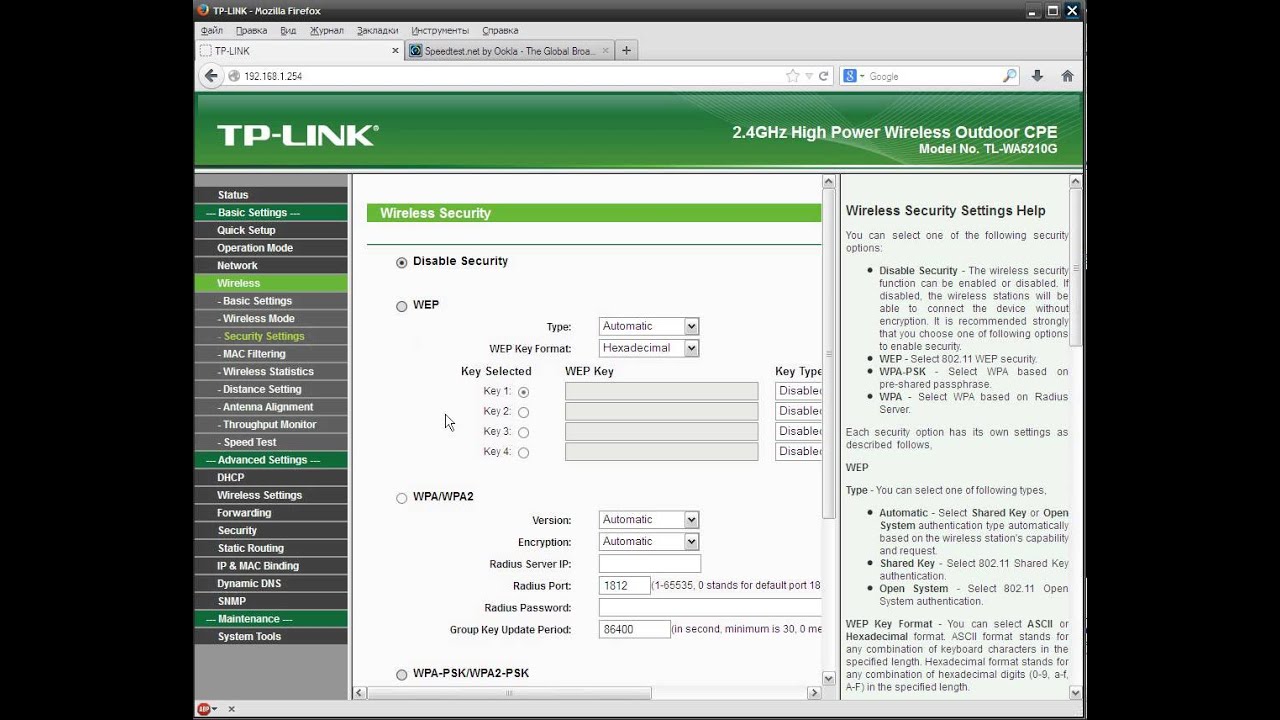Screen dimensions: 1280x720
Task: Click the Radius Port field
Action: point(624,585)
